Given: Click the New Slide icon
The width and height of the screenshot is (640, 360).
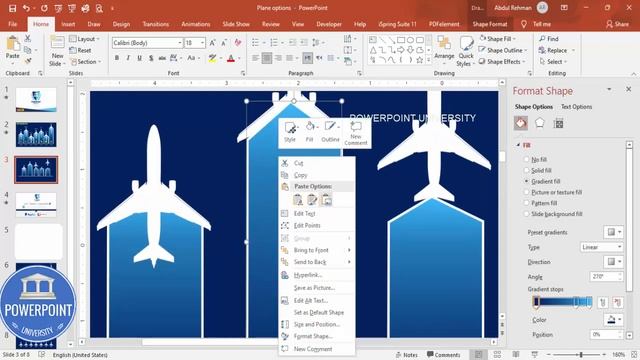Looking at the screenshot, I should coord(57,42).
